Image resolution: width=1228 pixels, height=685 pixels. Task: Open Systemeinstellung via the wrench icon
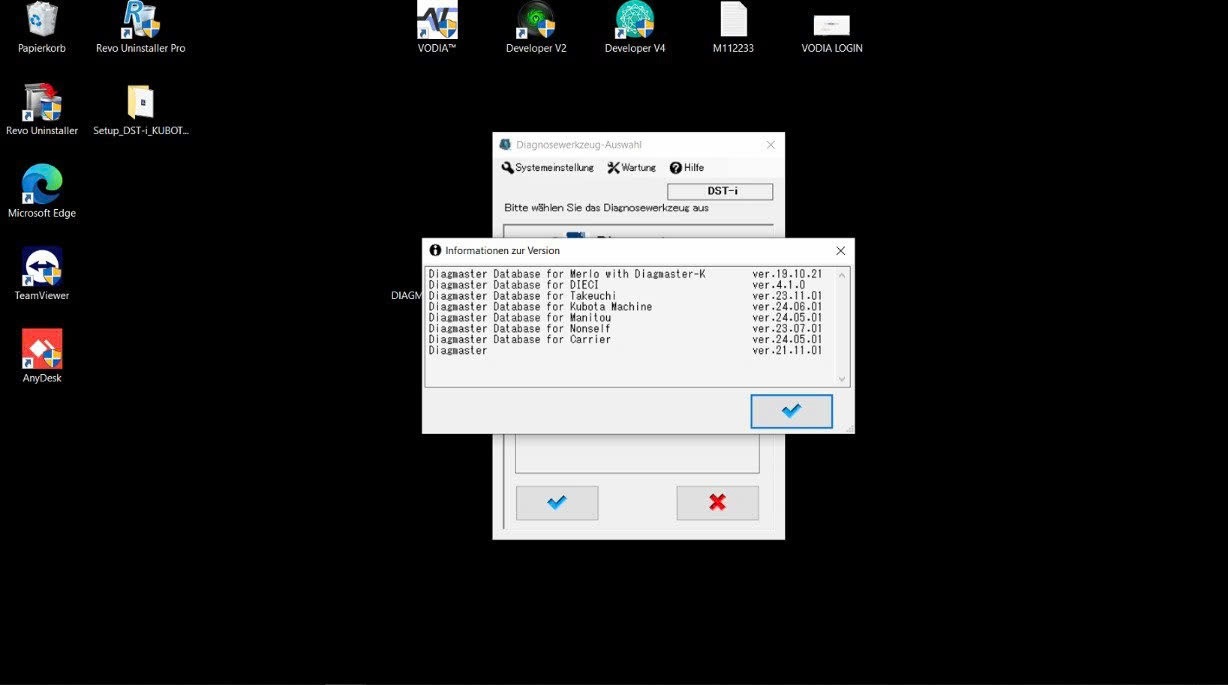coord(546,167)
